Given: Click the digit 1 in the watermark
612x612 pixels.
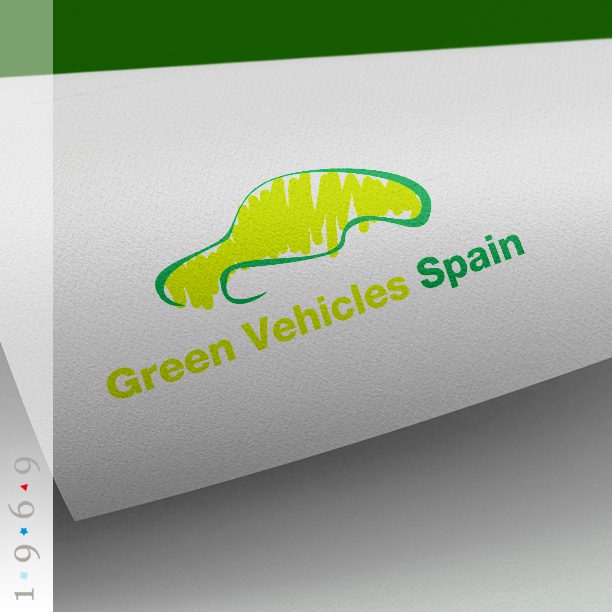Looking at the screenshot, I should (25, 595).
